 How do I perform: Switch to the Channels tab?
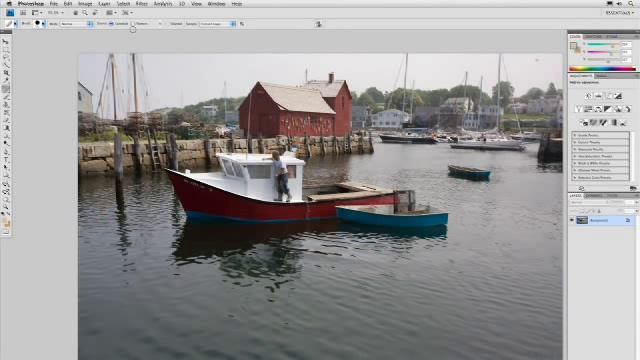click(593, 196)
